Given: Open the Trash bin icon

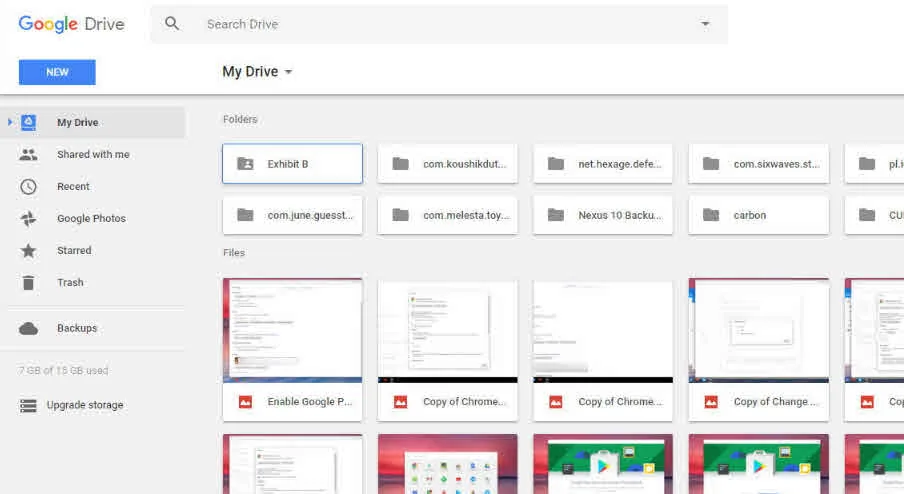Looking at the screenshot, I should tap(28, 282).
